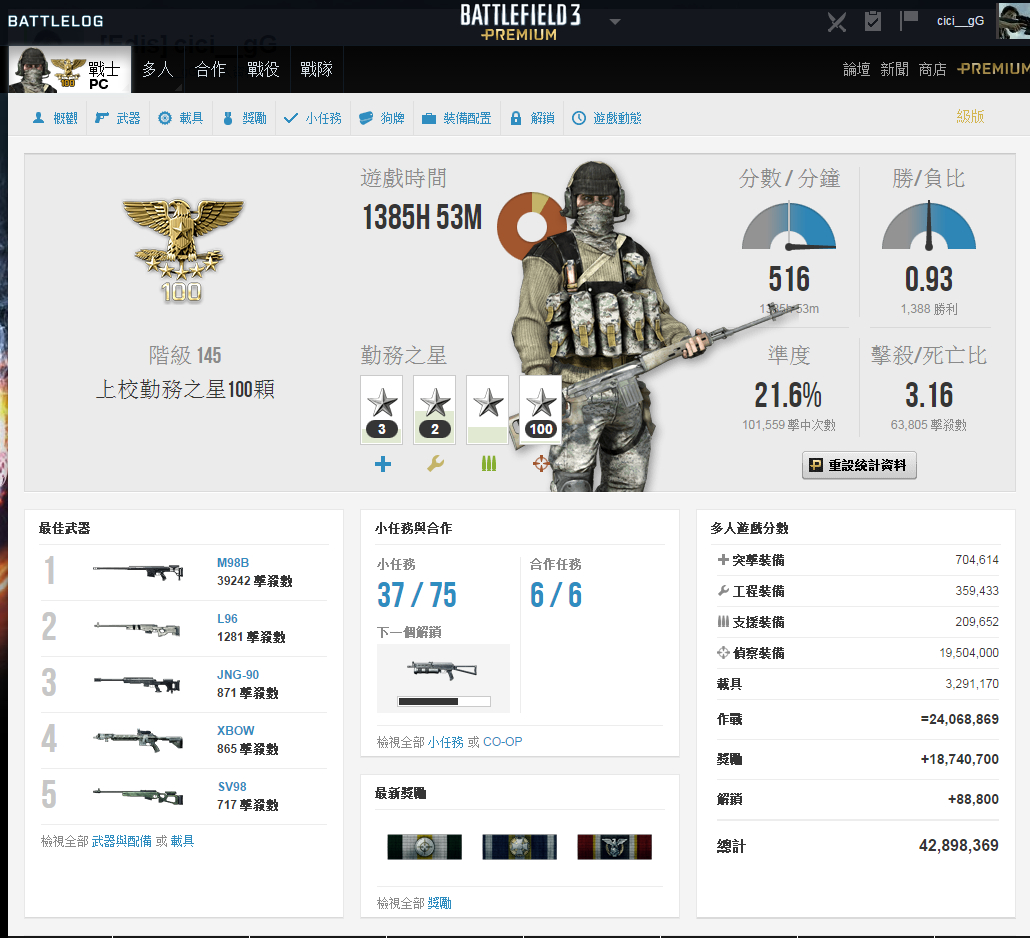Open the cici__gG username link

click(960, 21)
